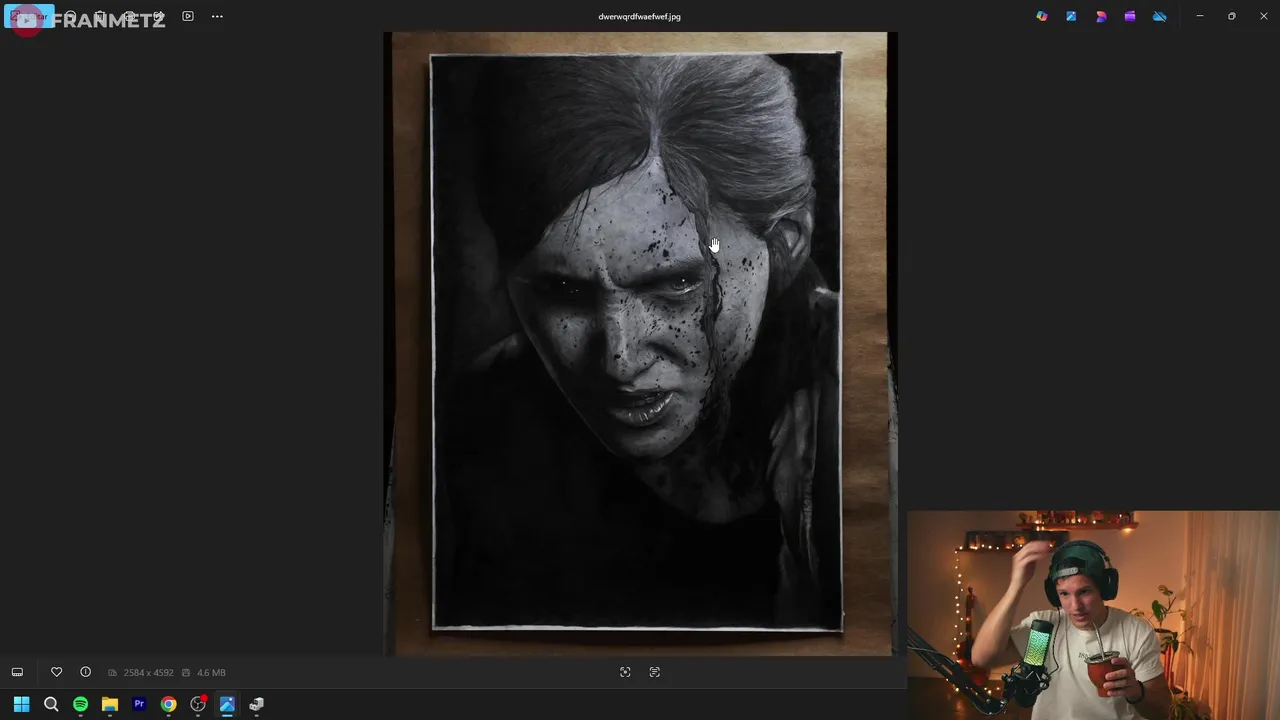Restore down the Photos window

1232,16
